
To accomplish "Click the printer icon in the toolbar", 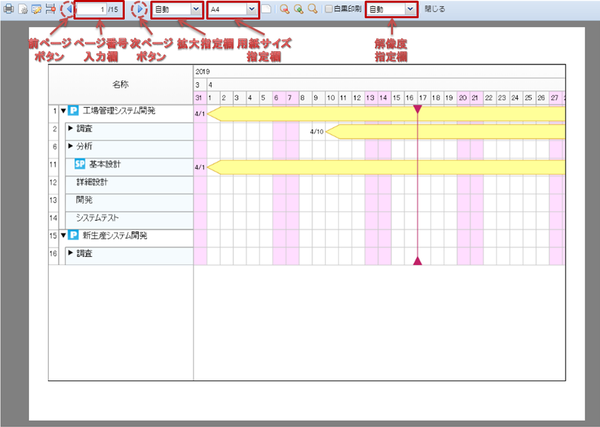I will (8, 9).
